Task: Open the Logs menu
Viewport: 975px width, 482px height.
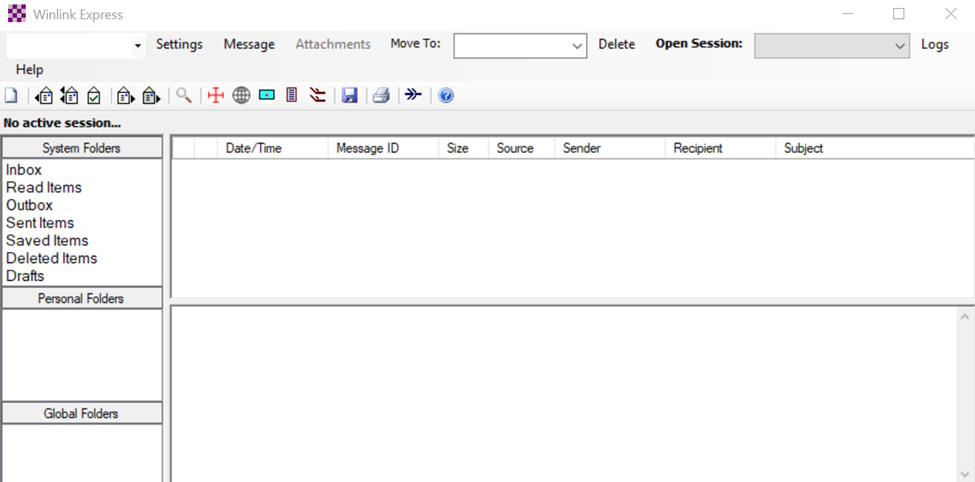Action: tap(935, 45)
